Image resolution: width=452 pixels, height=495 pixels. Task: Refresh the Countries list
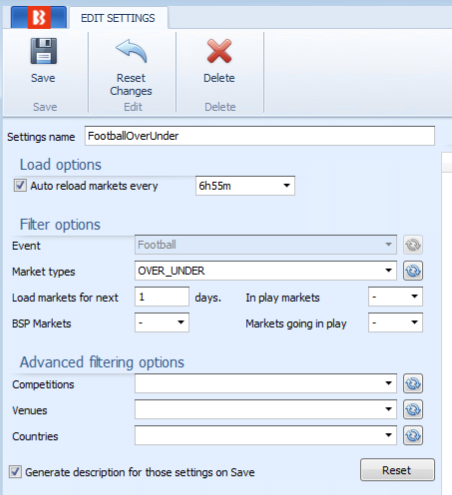413,435
